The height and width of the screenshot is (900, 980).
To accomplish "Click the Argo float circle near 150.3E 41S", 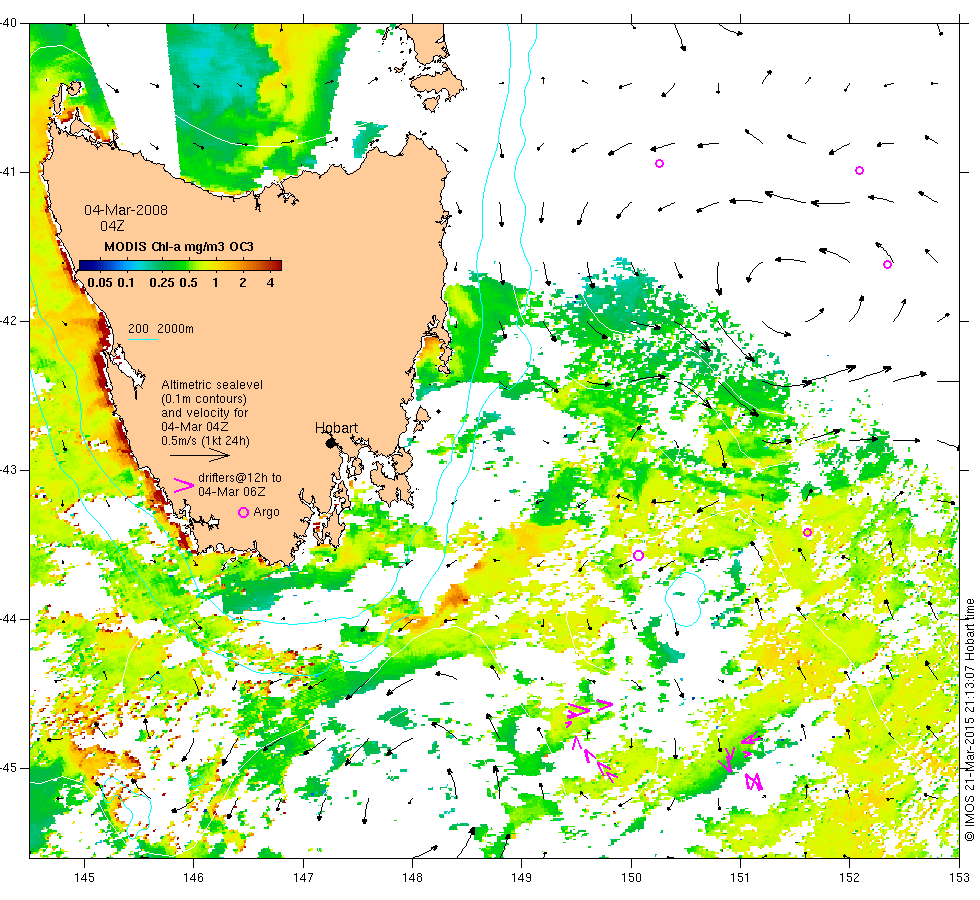I will coord(659,164).
